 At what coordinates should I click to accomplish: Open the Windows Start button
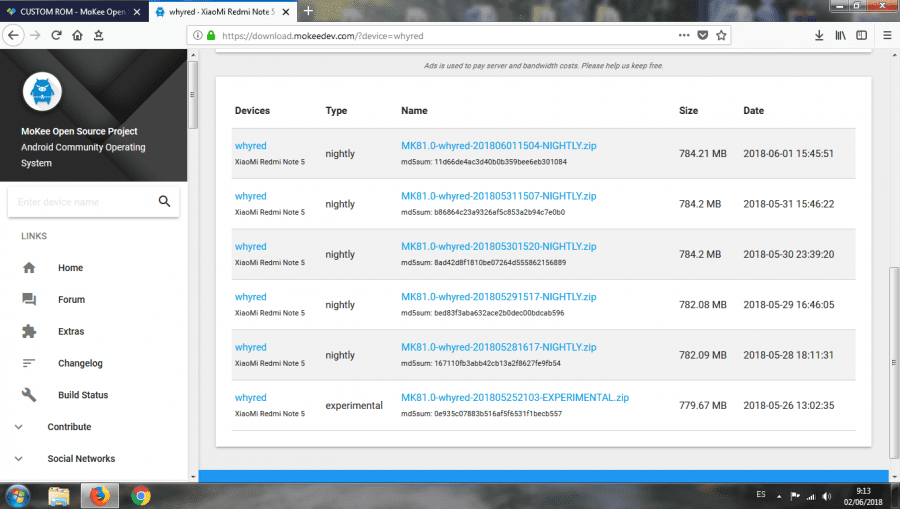pos(17,496)
